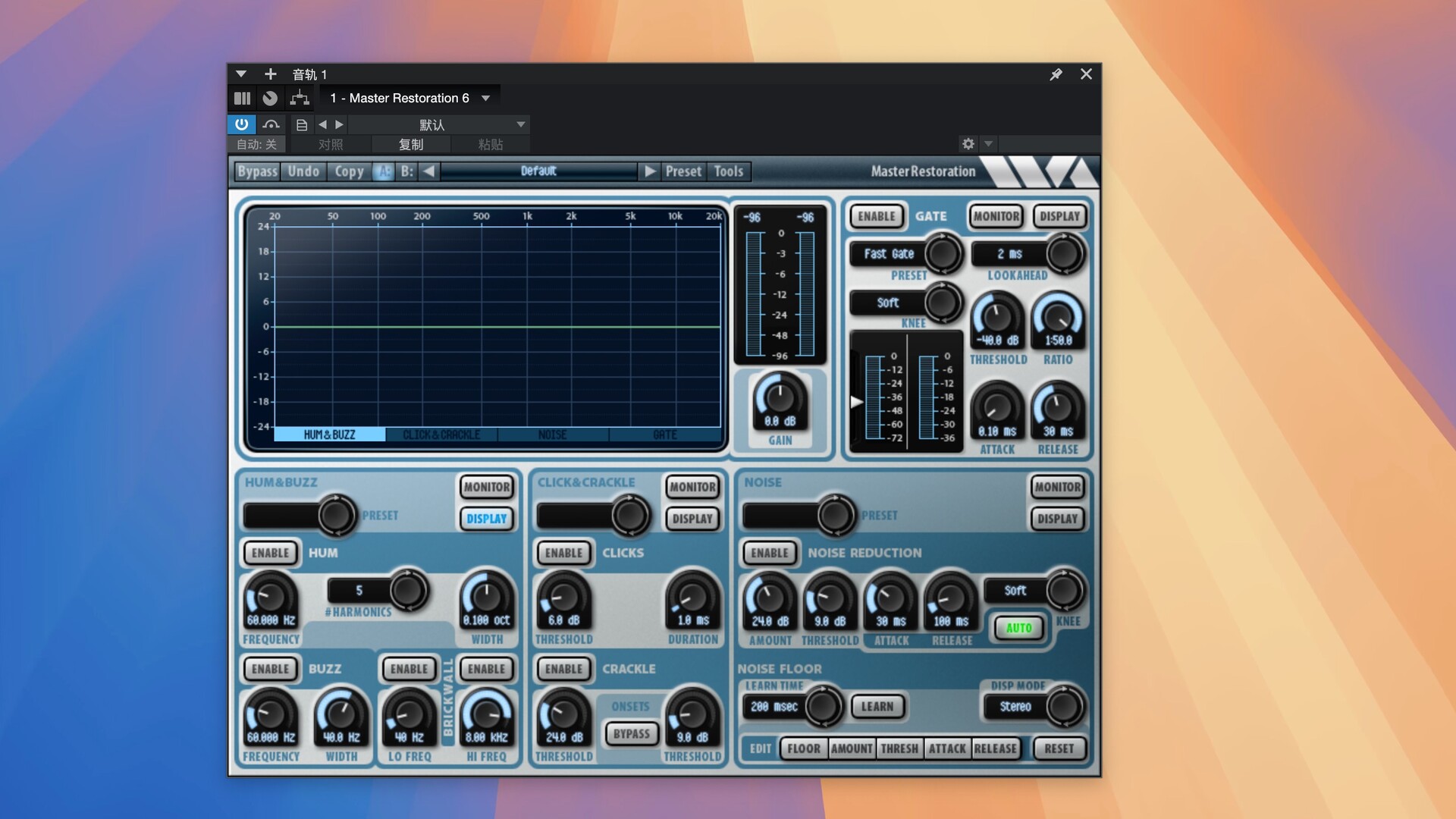1456x819 pixels.
Task: Expand the arrow beside the gear icon
Action: tap(988, 143)
